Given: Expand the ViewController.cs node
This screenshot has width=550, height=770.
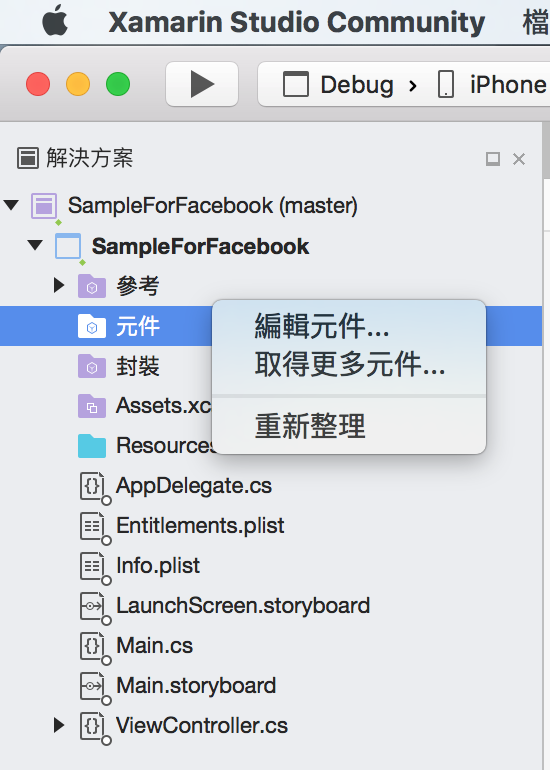Looking at the screenshot, I should point(59,725).
